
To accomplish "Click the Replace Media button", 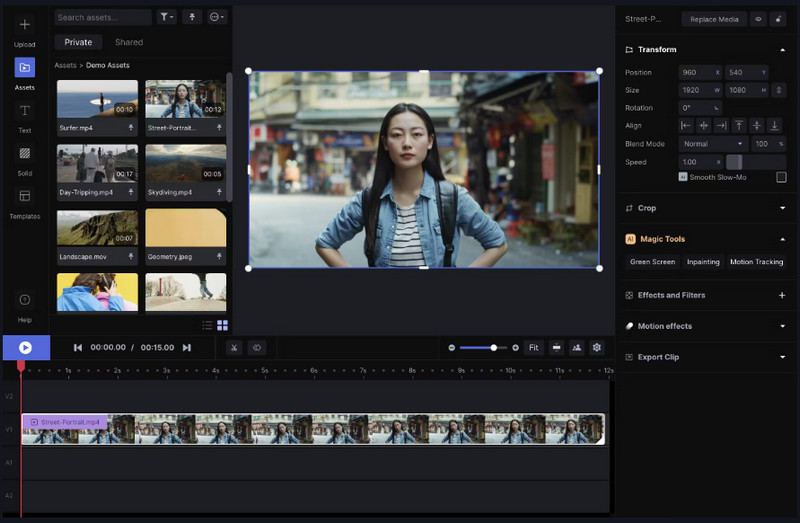I will tap(714, 19).
